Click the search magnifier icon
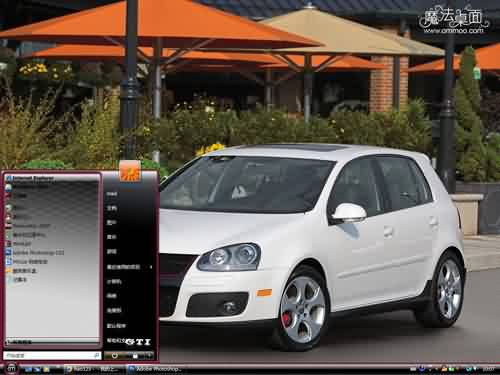Screen dimensions: 500x375 (97, 356)
